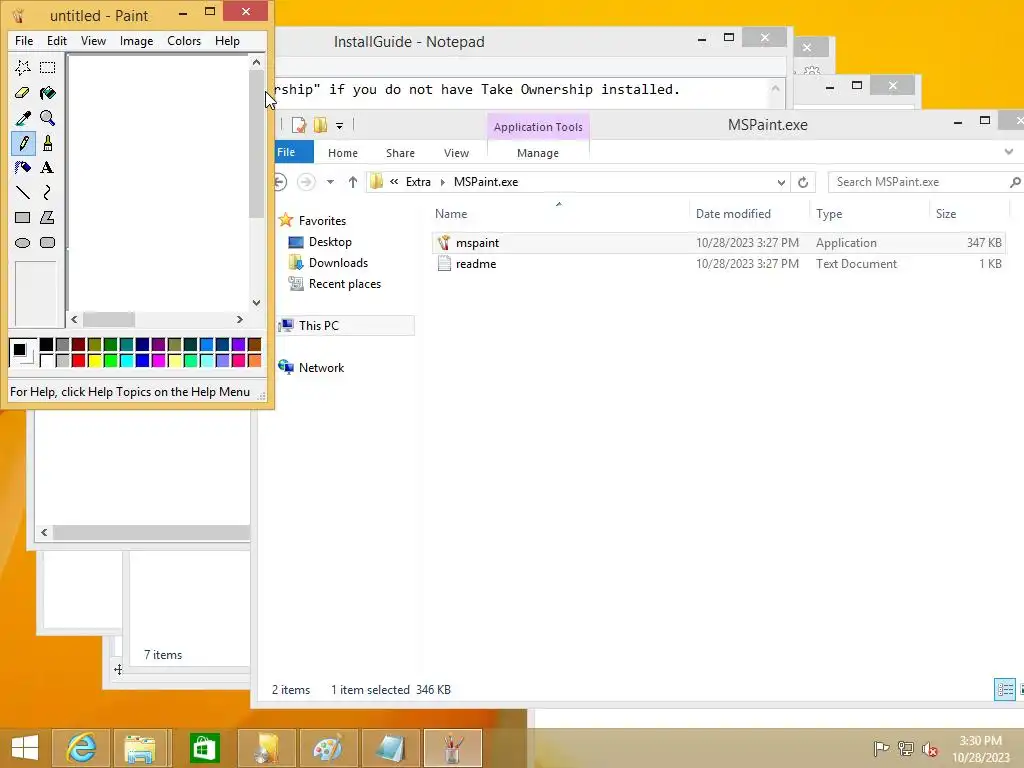The width and height of the screenshot is (1024, 768).
Task: Click the Explorer Forward arrow
Action: 306,182
